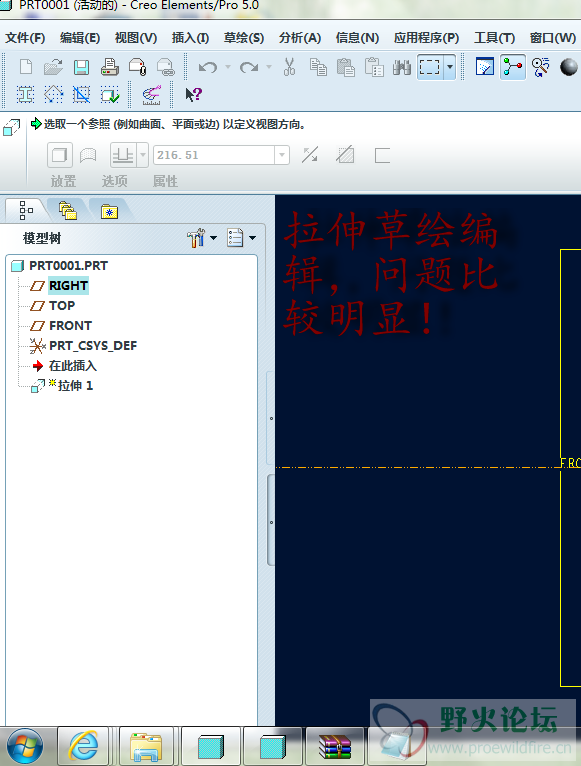
Task: Print the current model
Action: pyautogui.click(x=109, y=66)
